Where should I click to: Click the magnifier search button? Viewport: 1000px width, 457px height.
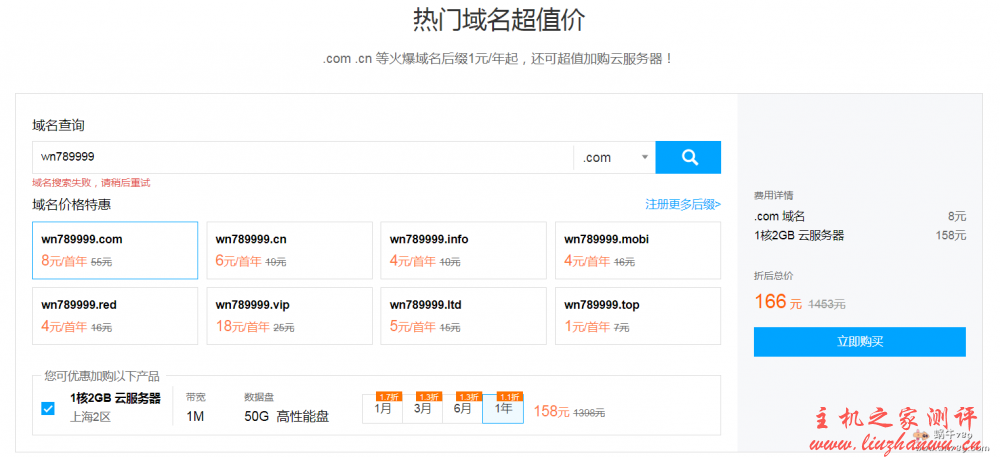click(688, 157)
